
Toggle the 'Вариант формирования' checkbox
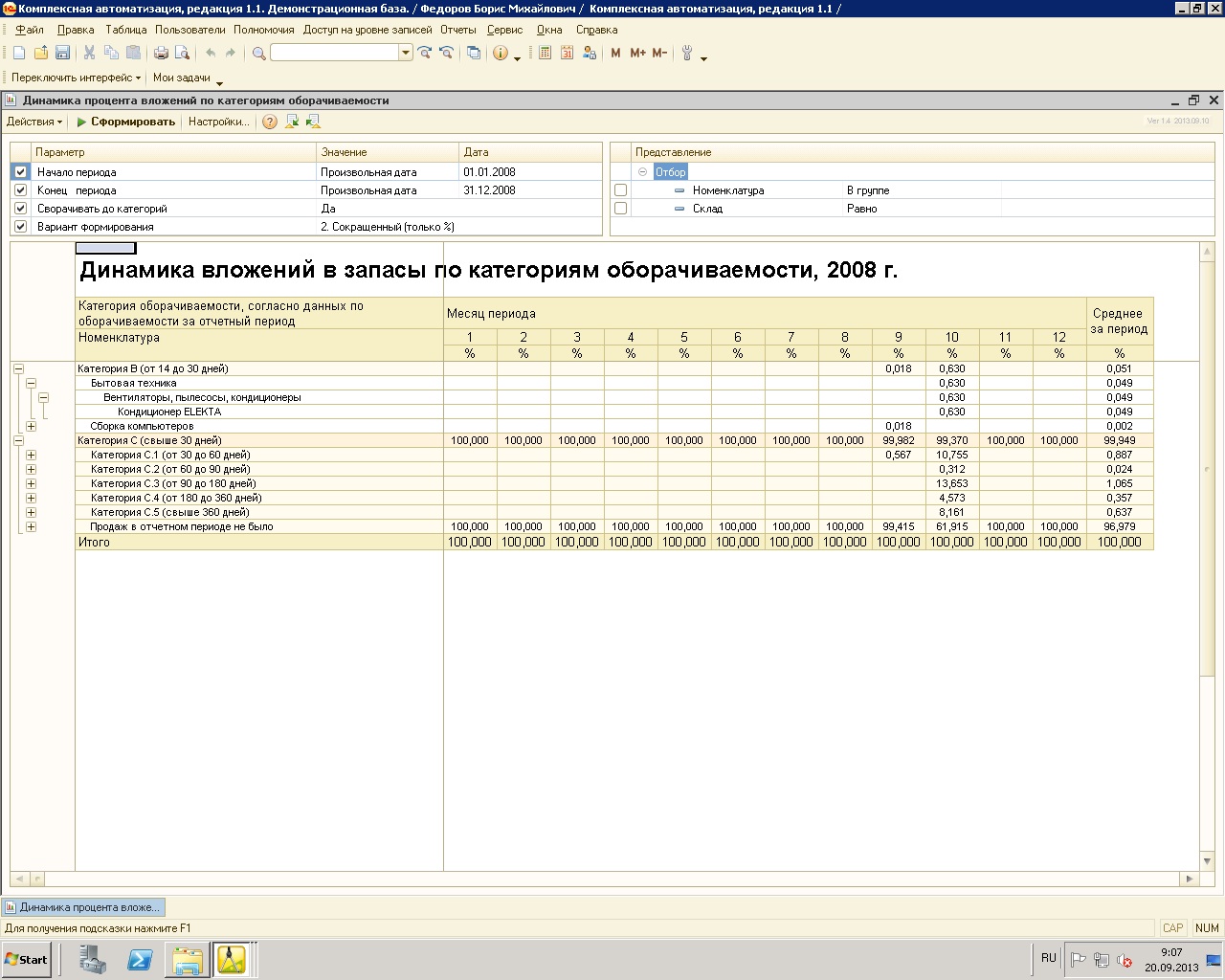(21, 227)
